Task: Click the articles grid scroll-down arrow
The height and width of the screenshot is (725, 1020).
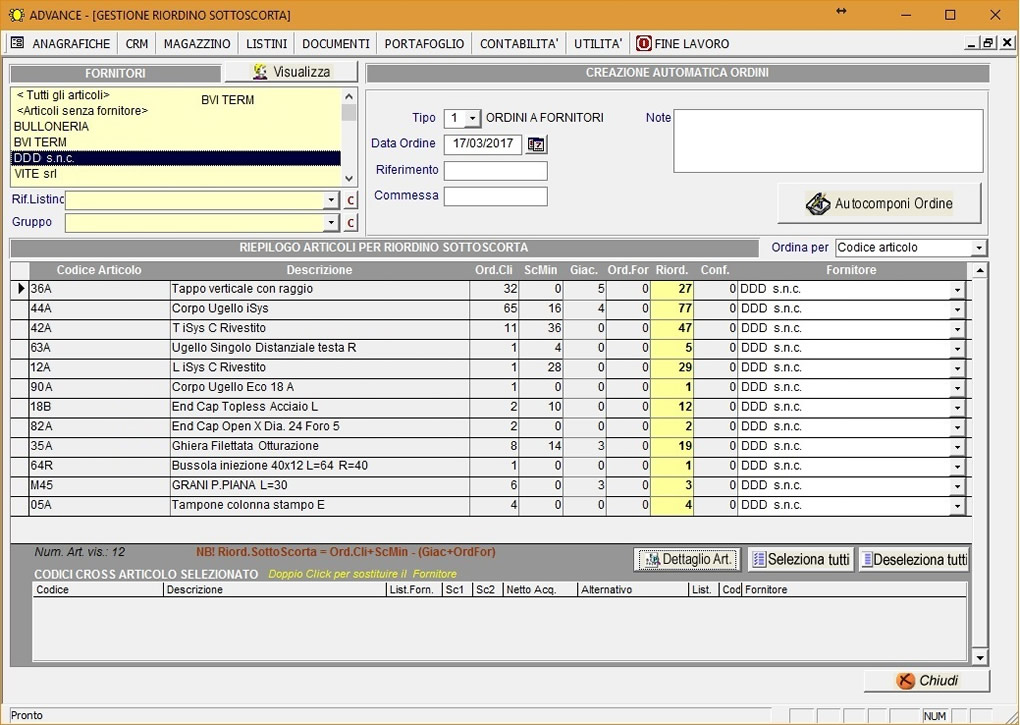Action: click(980, 658)
